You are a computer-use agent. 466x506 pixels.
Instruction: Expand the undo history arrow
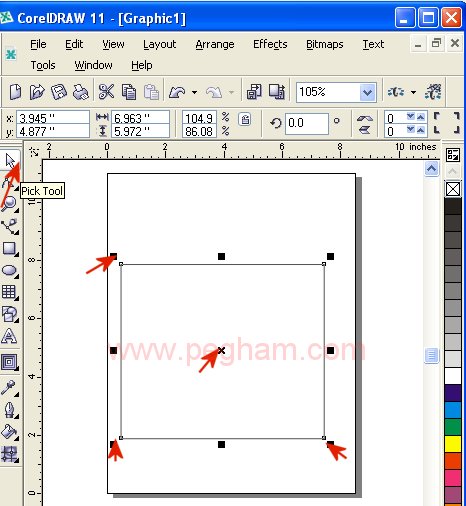pyautogui.click(x=194, y=92)
